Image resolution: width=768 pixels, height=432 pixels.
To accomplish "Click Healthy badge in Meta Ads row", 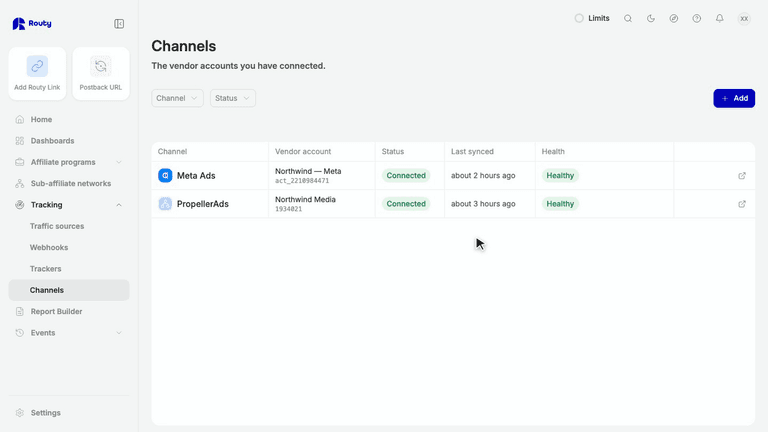I will click(x=560, y=175).
